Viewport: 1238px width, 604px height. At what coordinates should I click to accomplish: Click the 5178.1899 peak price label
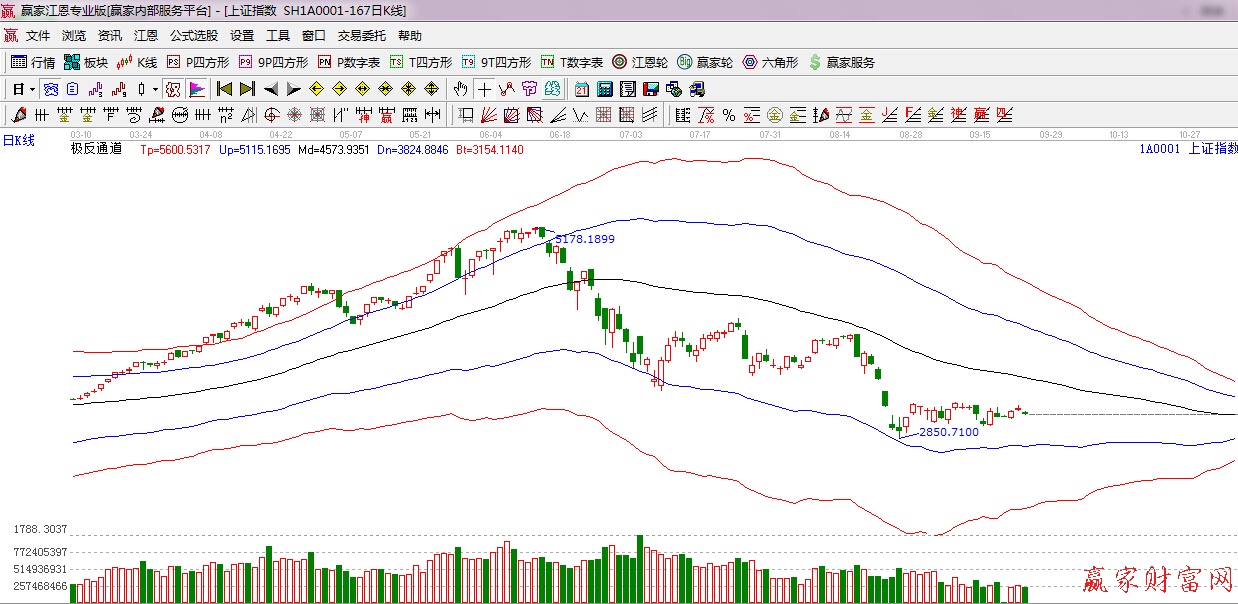point(585,240)
